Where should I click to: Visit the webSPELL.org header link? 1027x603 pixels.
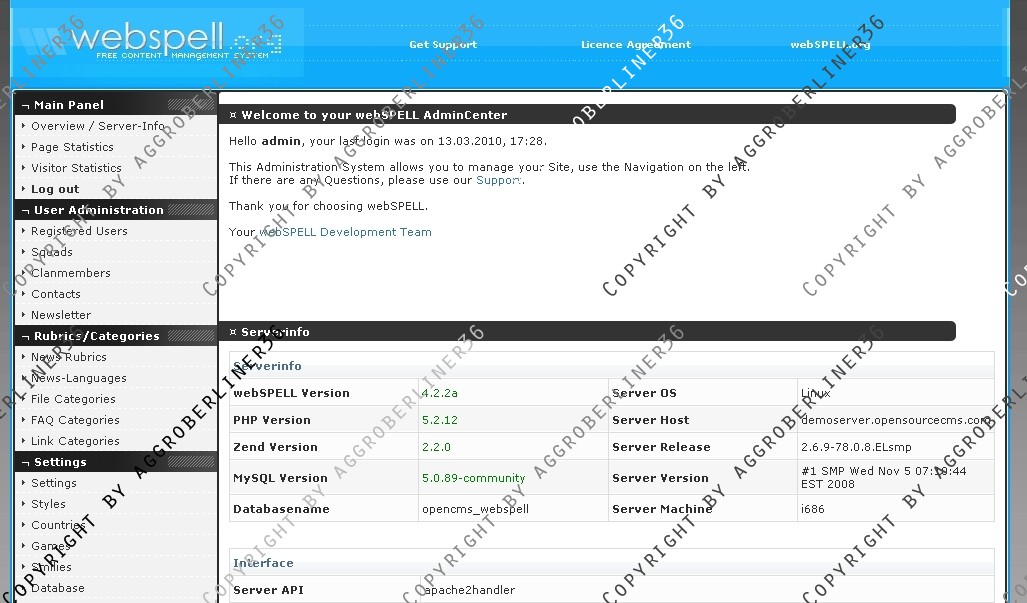830,45
